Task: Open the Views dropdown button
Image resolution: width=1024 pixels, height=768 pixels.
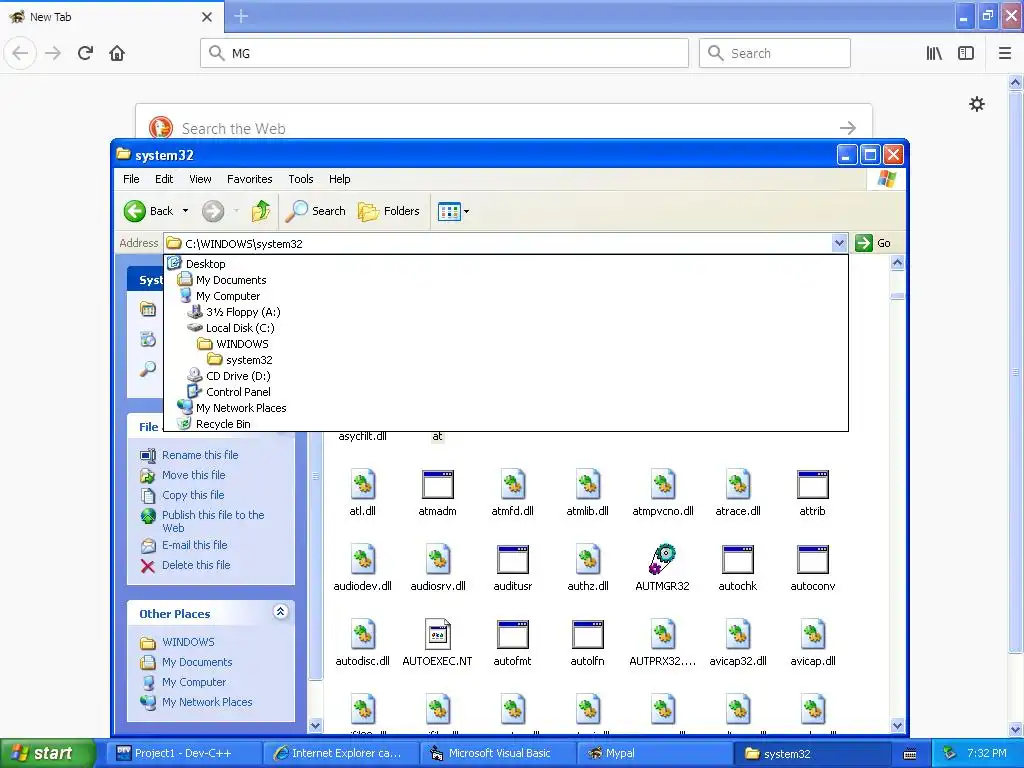Action: 453,212
